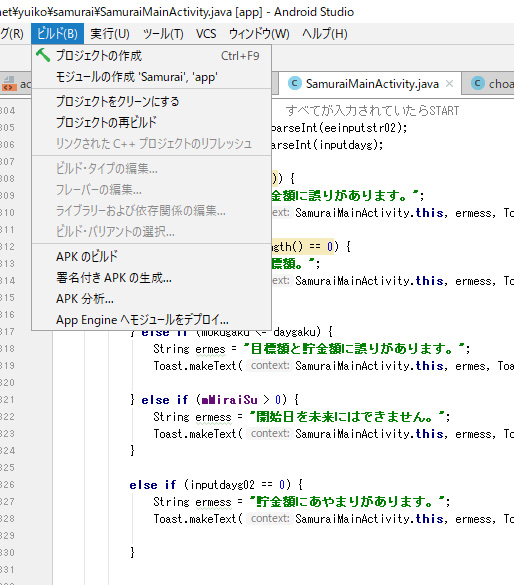Select モジュールの作成 'Samurai', 'app' entry
514x585 pixels.
(x=151, y=77)
